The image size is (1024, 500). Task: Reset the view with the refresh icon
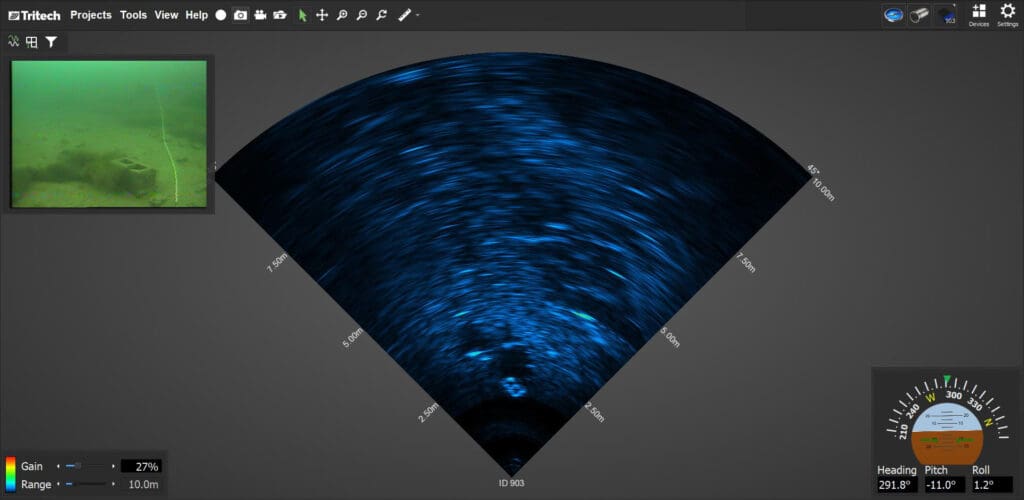[x=381, y=15]
